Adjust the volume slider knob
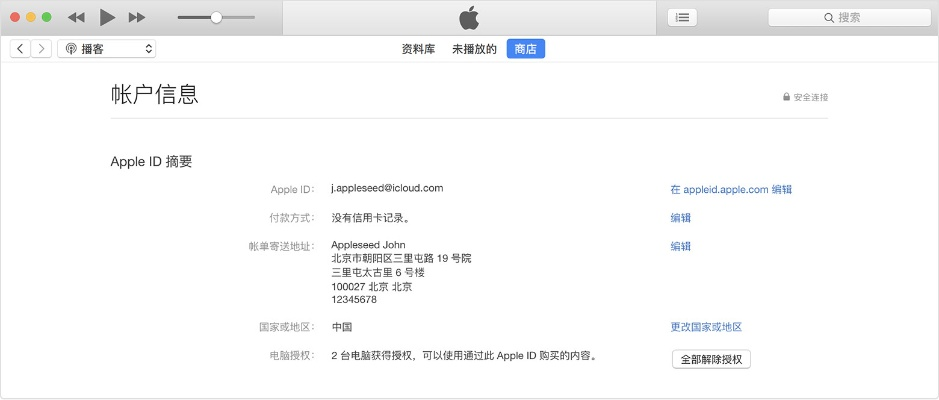The image size is (939, 400). [x=216, y=17]
